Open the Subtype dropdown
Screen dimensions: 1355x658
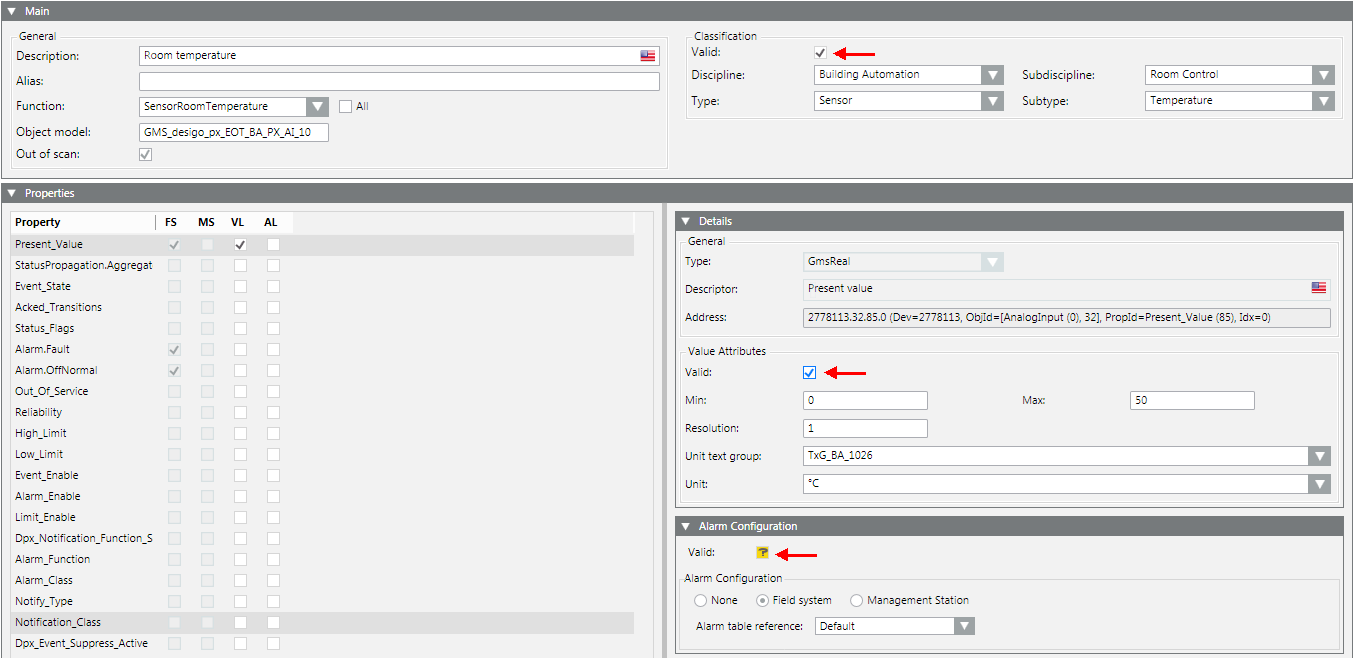point(1324,101)
